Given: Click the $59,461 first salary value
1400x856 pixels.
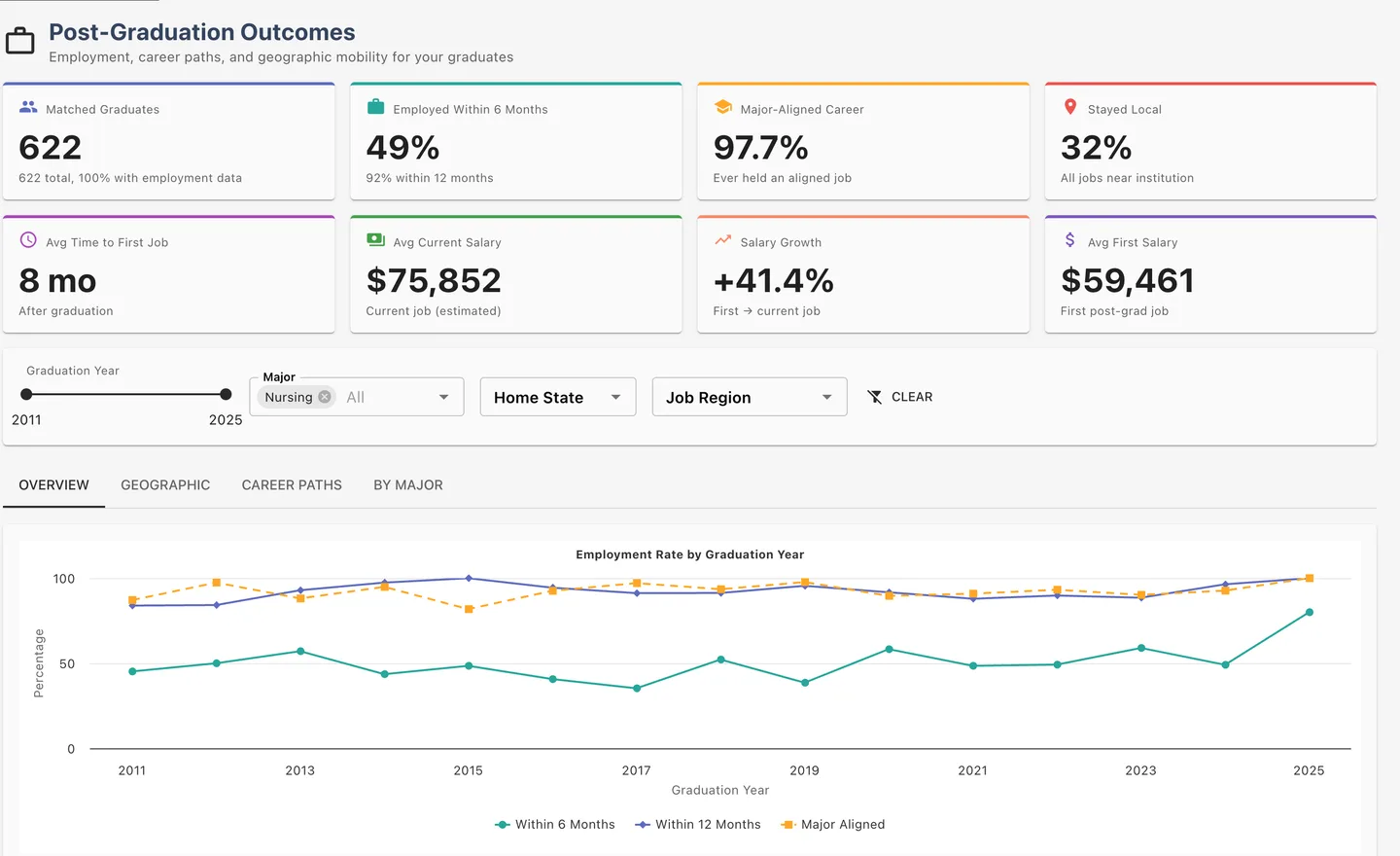Looking at the screenshot, I should (1128, 281).
